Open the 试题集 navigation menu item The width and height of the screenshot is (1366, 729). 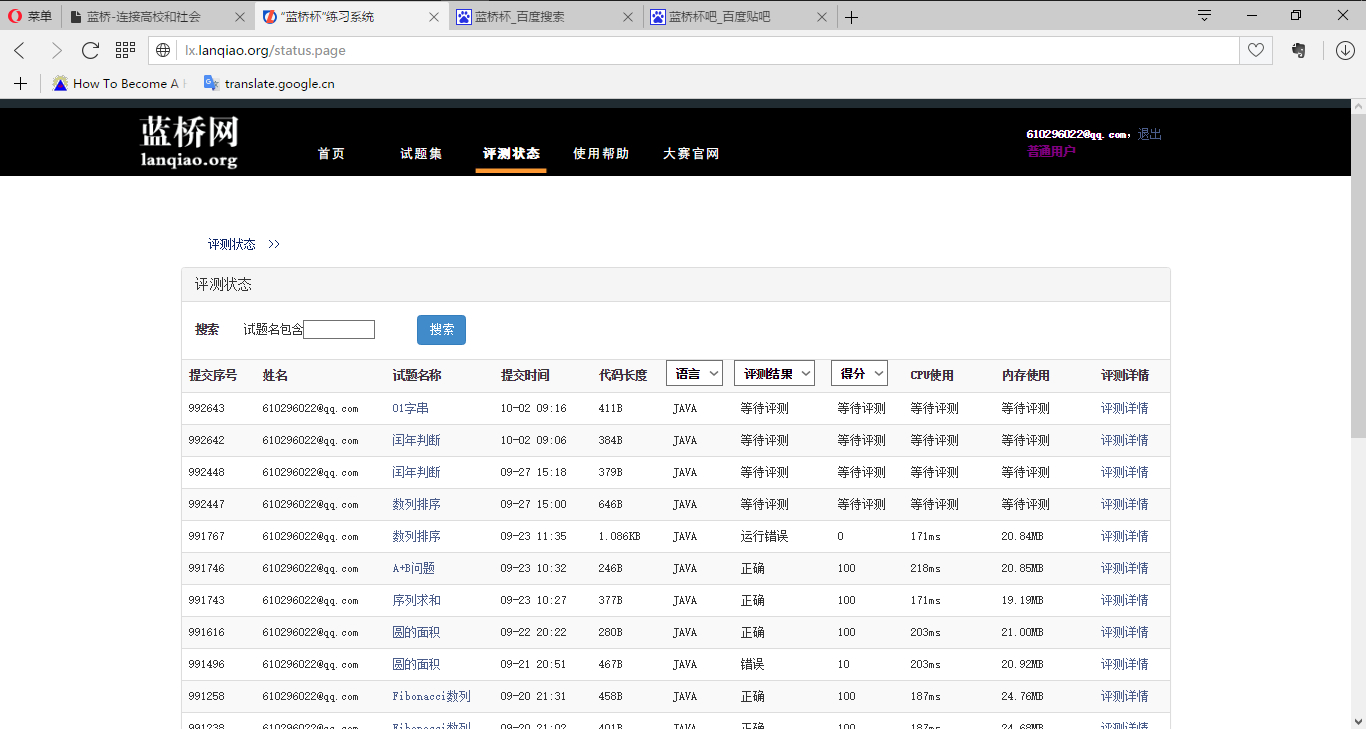coord(421,154)
